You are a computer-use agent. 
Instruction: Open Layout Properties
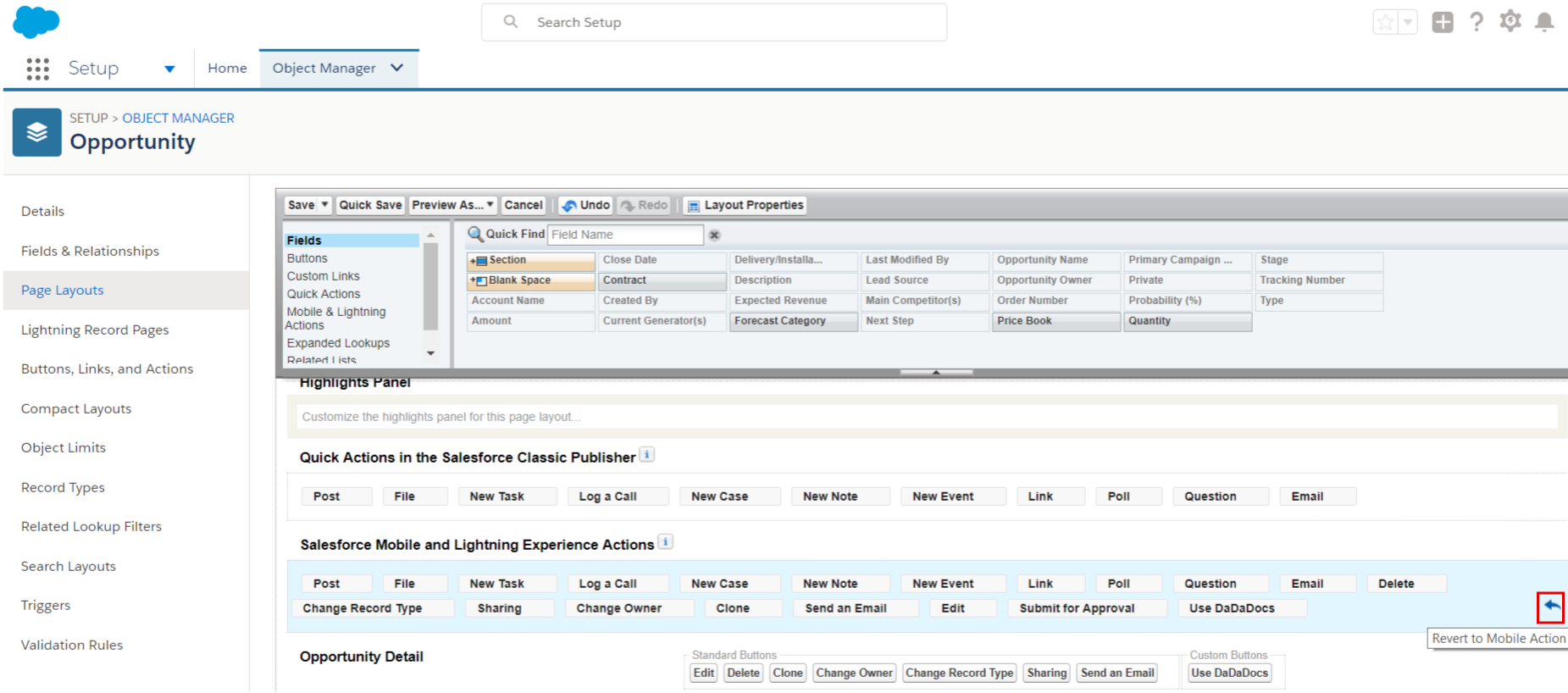point(745,205)
